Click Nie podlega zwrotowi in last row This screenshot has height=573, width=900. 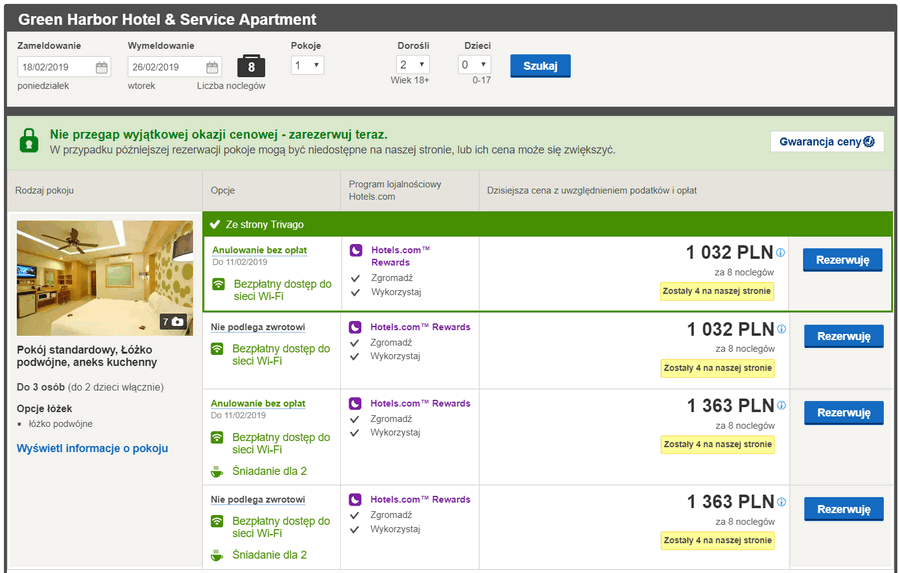258,500
